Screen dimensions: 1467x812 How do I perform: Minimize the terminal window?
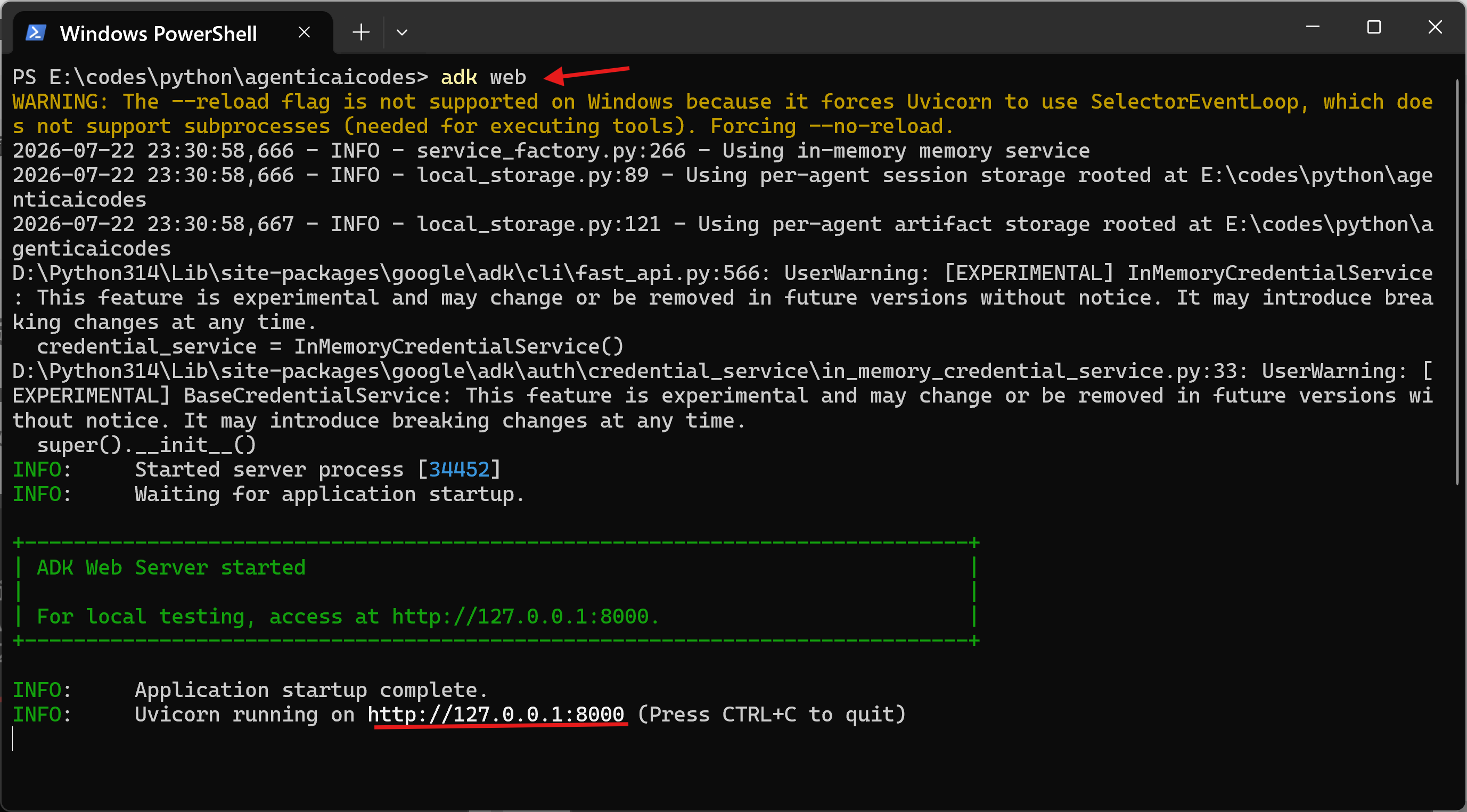coord(1313,27)
